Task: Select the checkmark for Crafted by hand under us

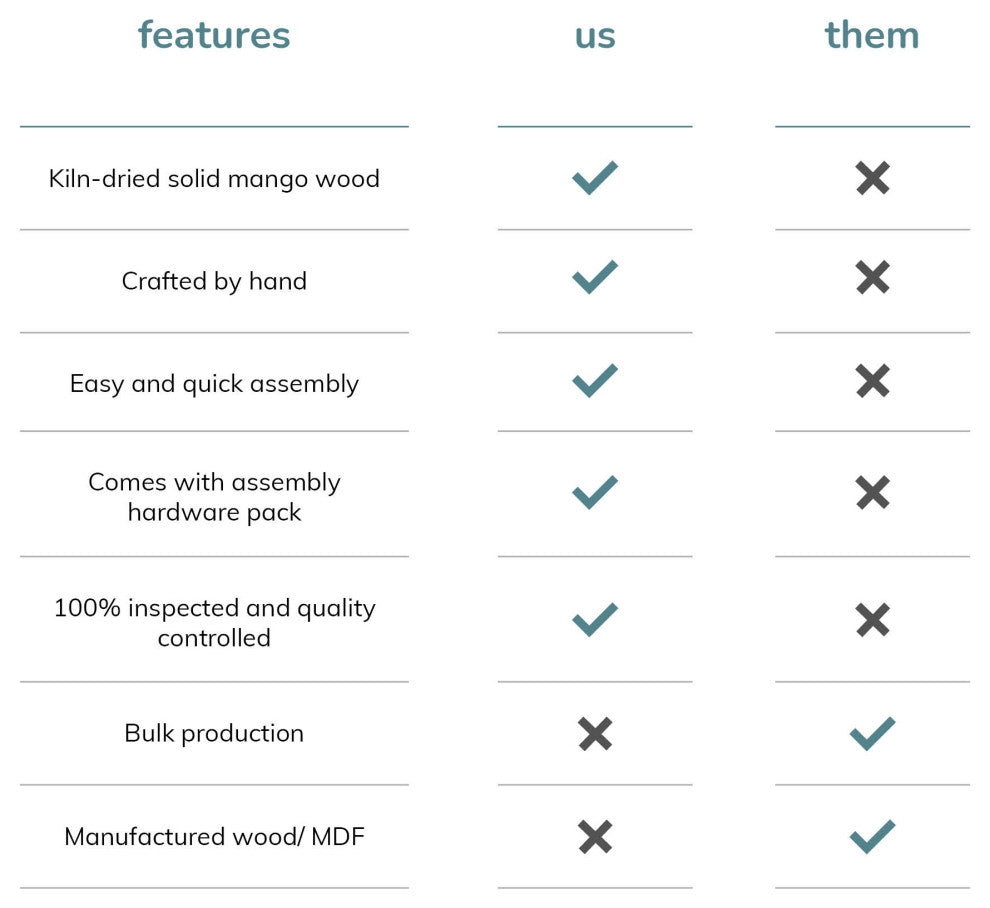Action: tap(595, 277)
